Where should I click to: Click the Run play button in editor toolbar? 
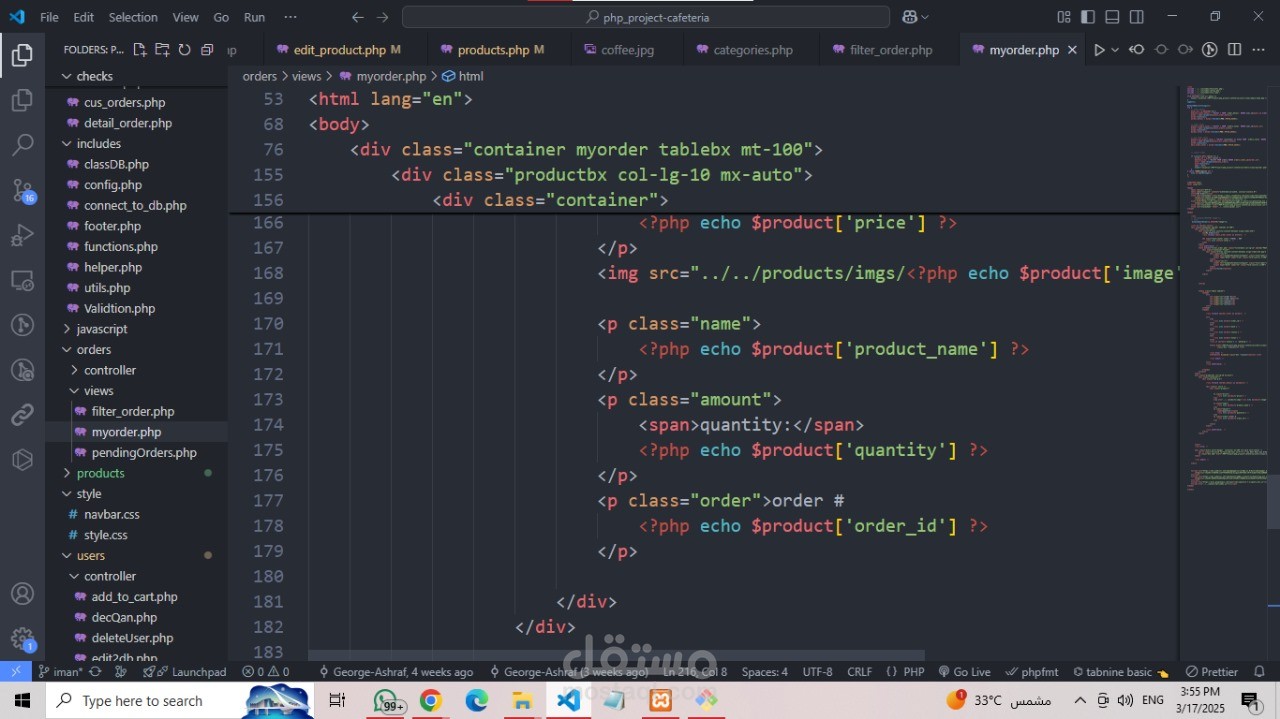click(x=1099, y=50)
